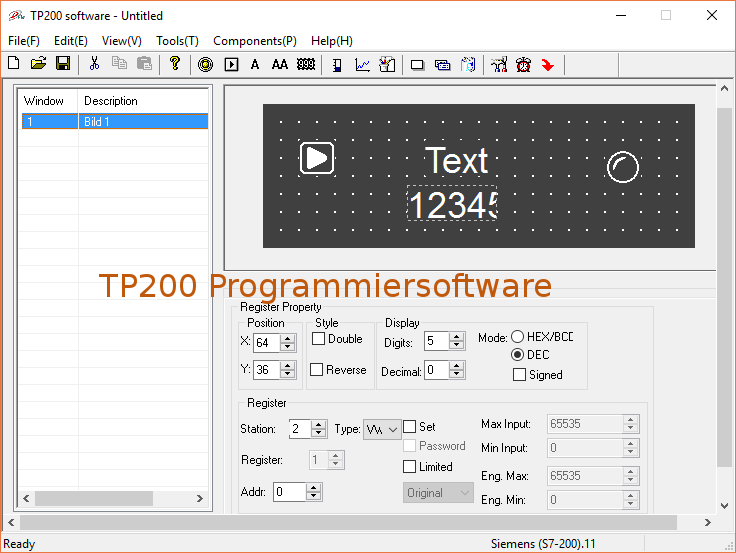Image resolution: width=736 pixels, height=553 pixels.
Task: Increase the Addr stepper
Action: pos(314,488)
